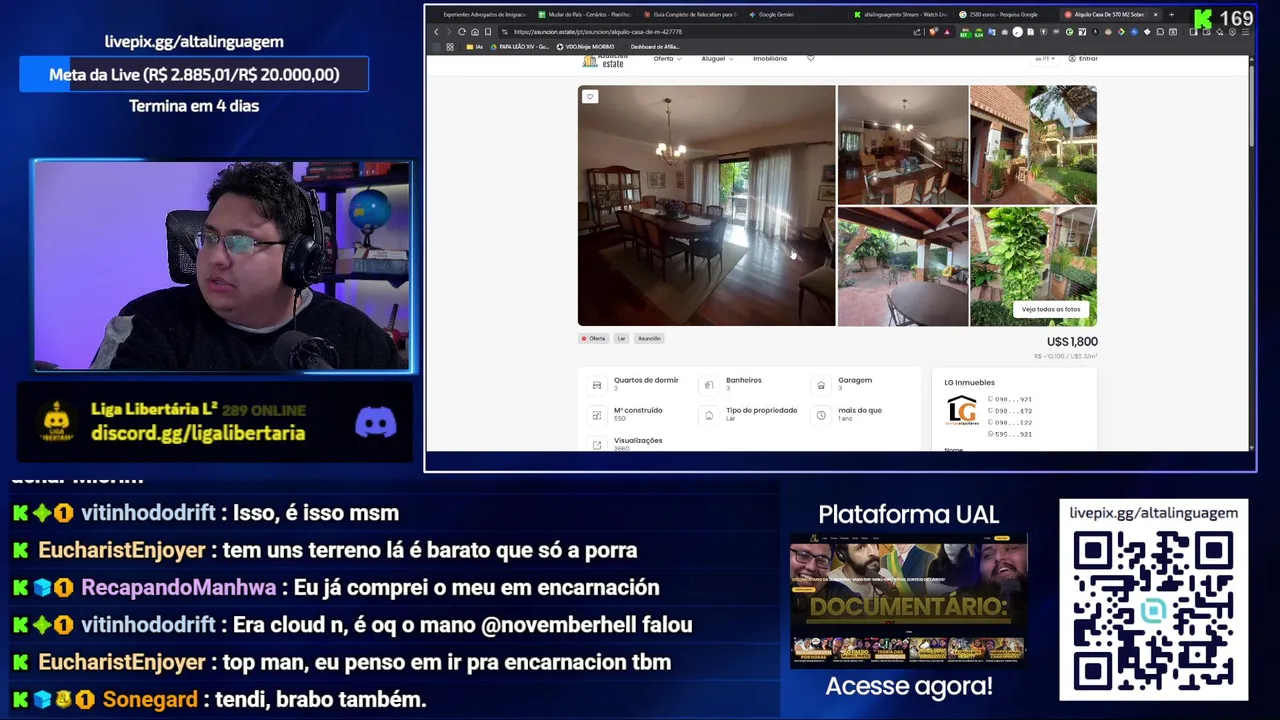Viewport: 1280px width, 720px height.
Task: Click the Lar tag below photos
Action: (x=621, y=339)
